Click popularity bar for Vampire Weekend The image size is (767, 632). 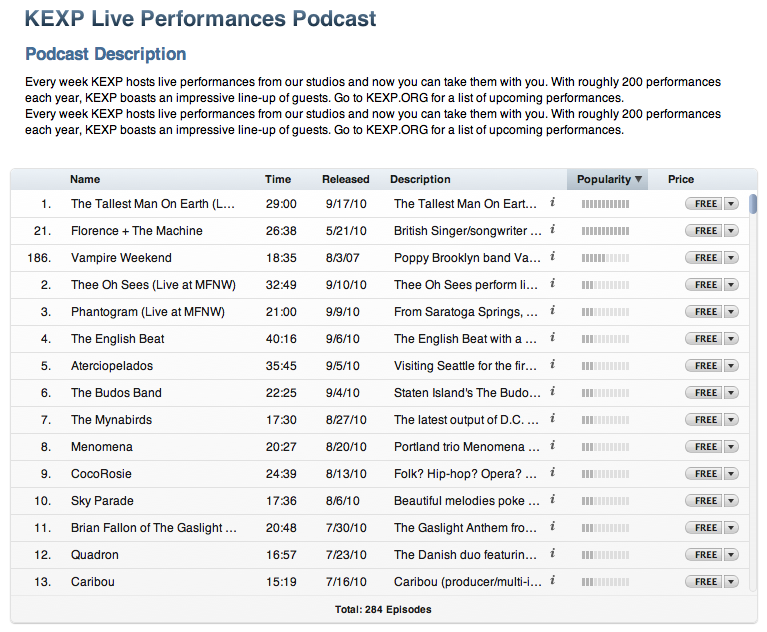pyautogui.click(x=606, y=258)
